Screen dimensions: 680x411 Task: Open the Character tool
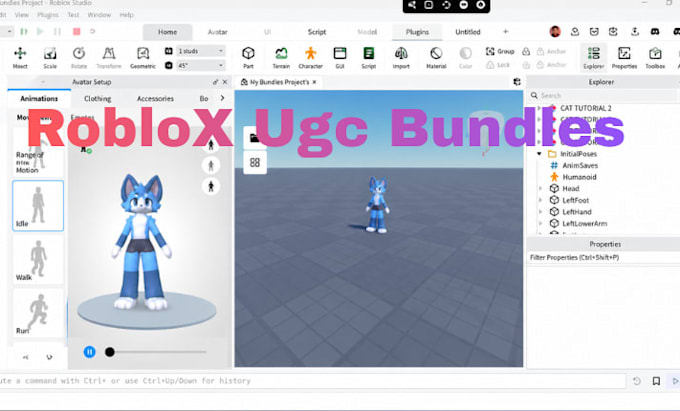pyautogui.click(x=311, y=58)
